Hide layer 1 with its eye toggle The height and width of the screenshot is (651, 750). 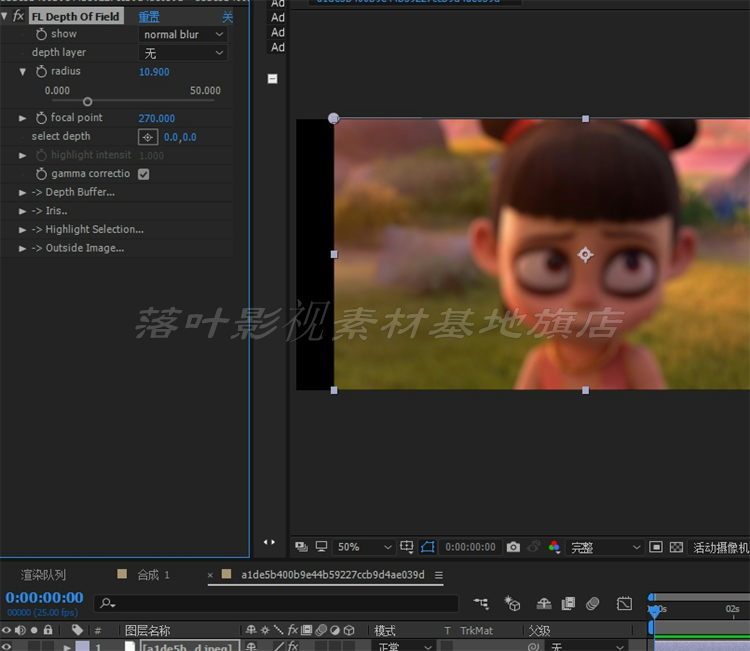tap(6, 647)
